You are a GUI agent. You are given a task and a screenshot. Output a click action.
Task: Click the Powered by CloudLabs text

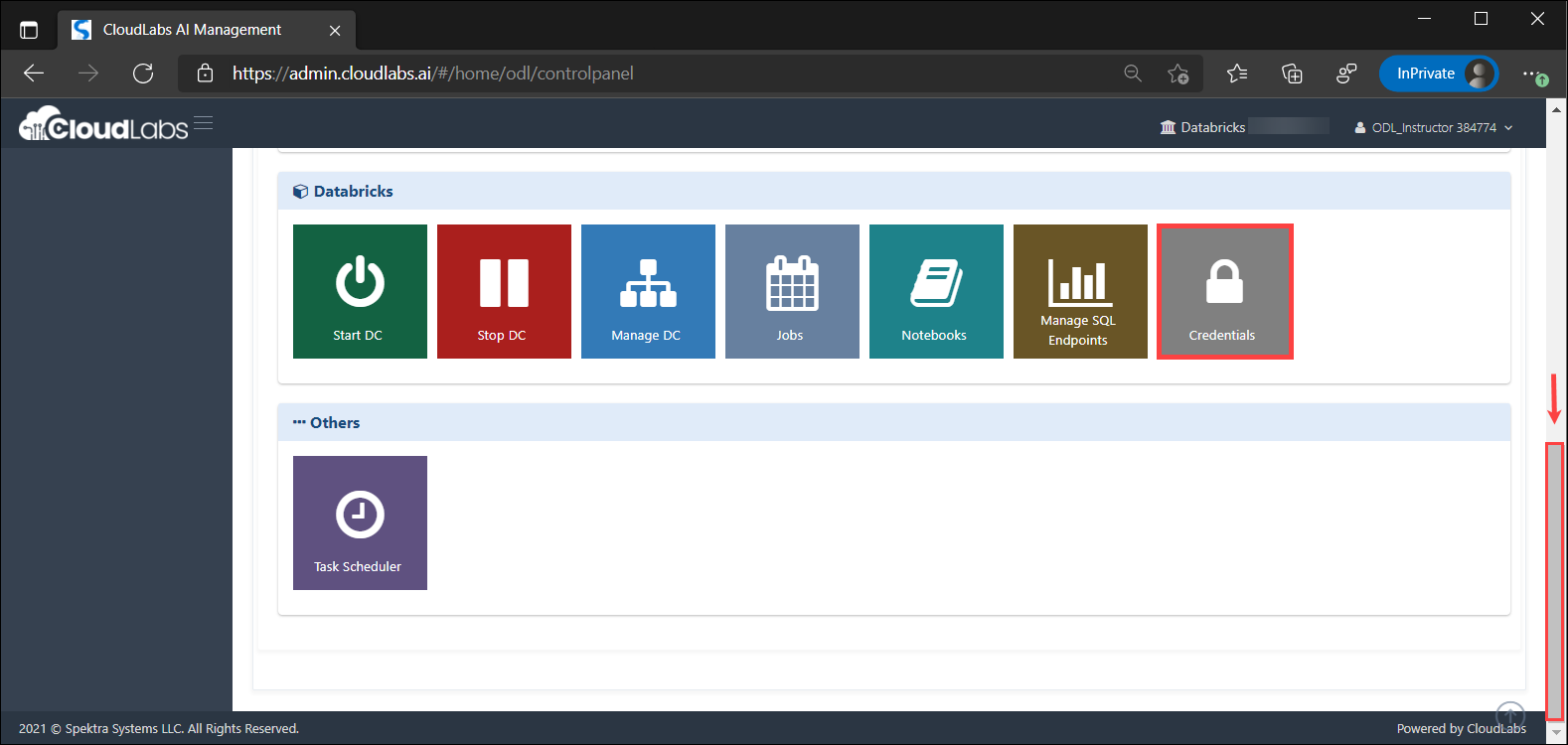tap(1461, 728)
